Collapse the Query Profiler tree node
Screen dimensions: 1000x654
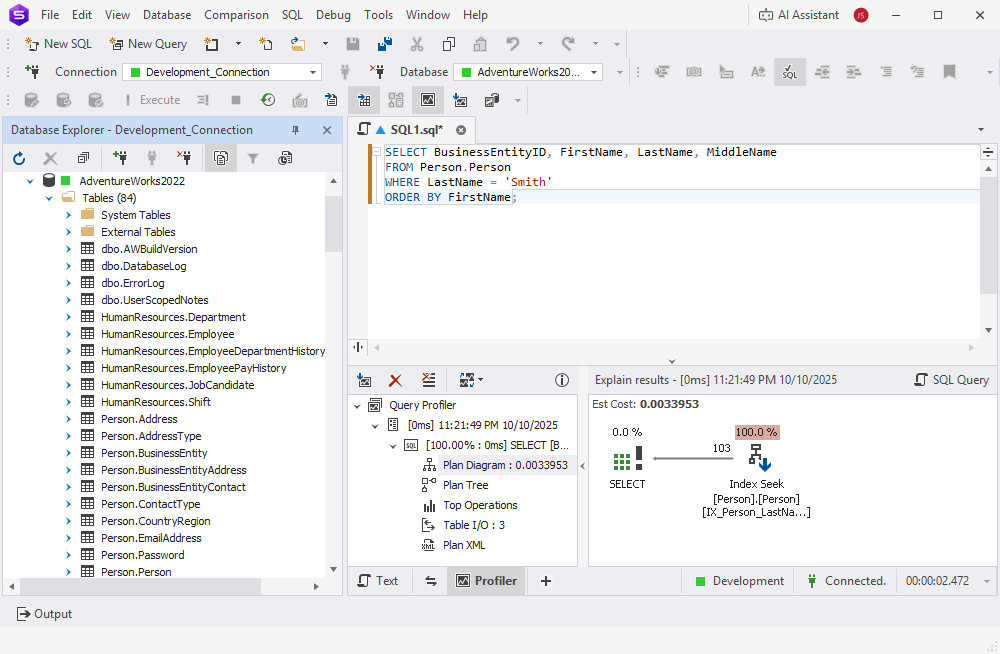tap(357, 406)
